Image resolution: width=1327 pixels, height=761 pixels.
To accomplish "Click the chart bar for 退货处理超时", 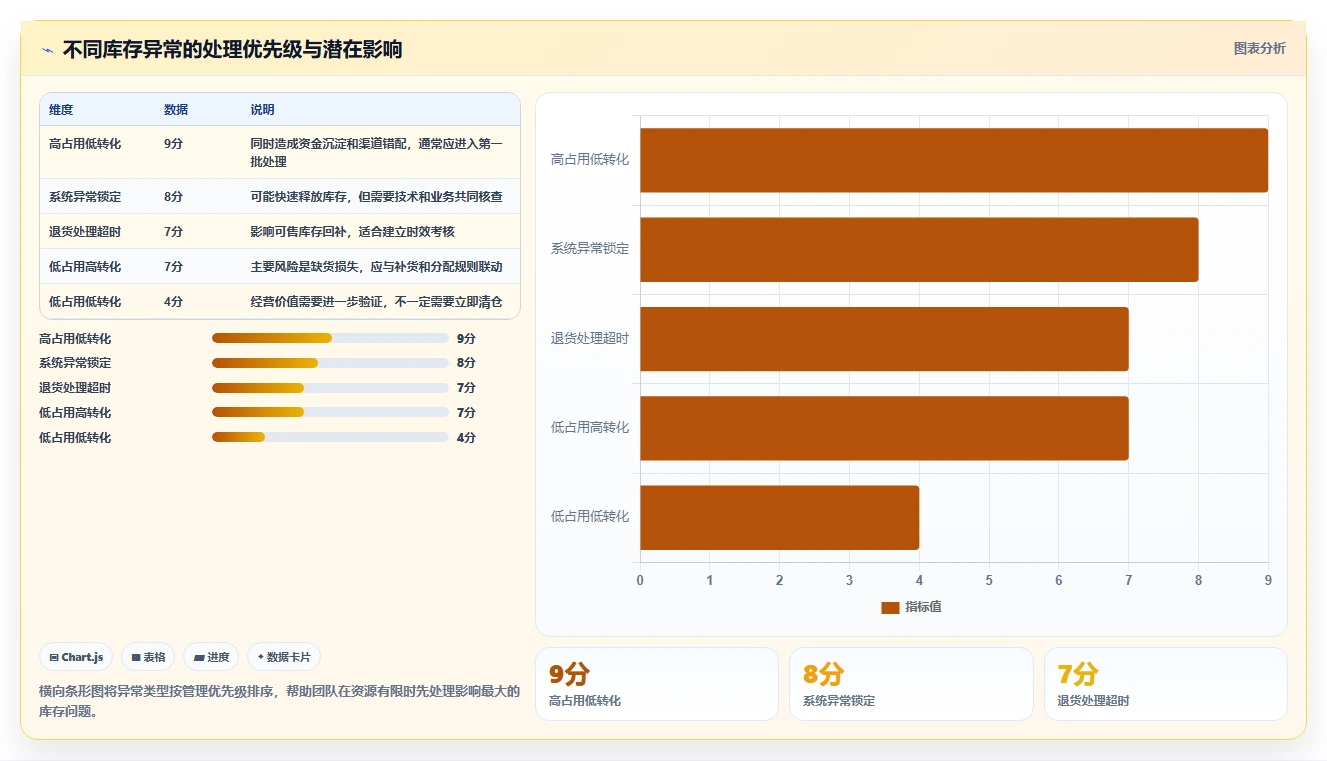I will [x=884, y=338].
